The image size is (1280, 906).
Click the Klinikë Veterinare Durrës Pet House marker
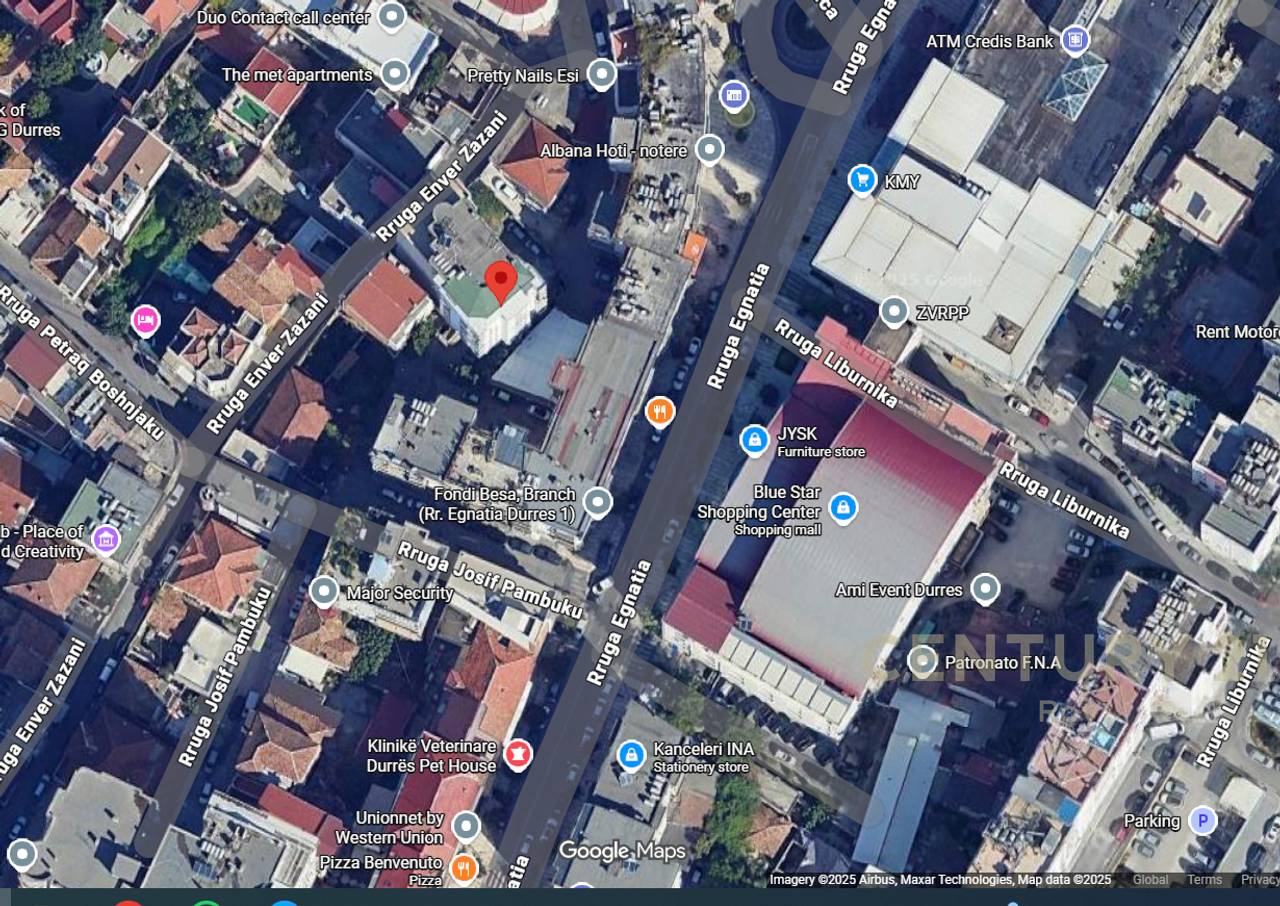pos(516,755)
